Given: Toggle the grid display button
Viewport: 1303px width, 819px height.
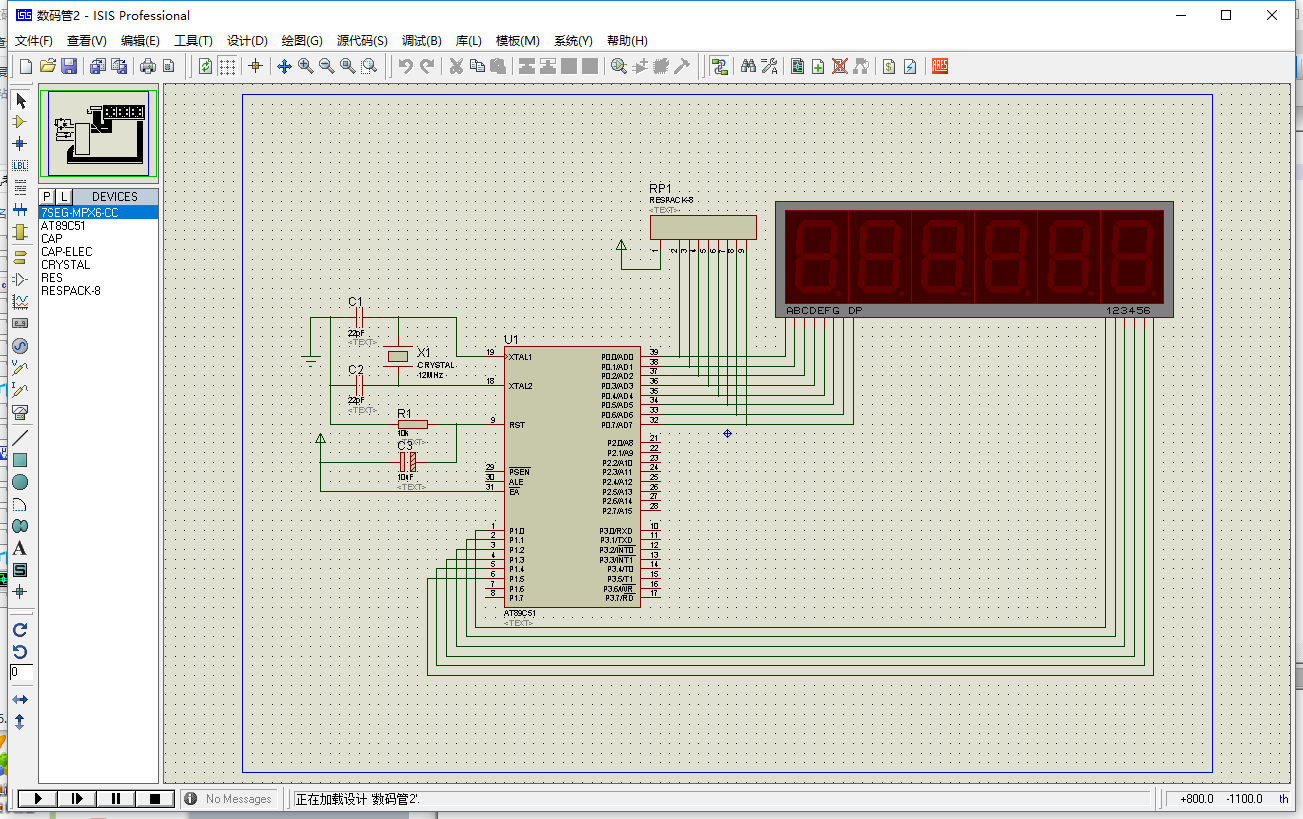Looking at the screenshot, I should (x=228, y=66).
